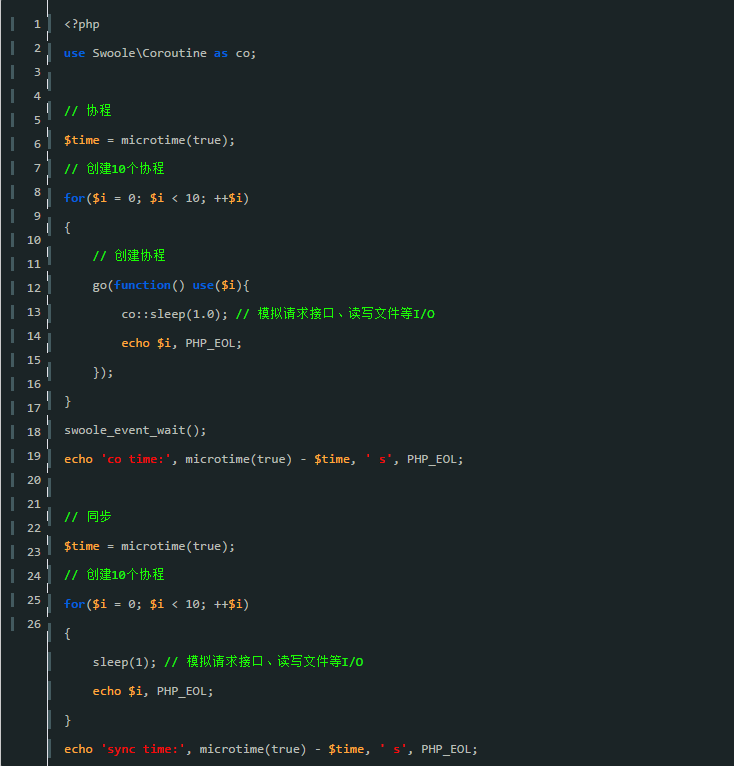Click line number 9 in gutter

(x=37, y=216)
